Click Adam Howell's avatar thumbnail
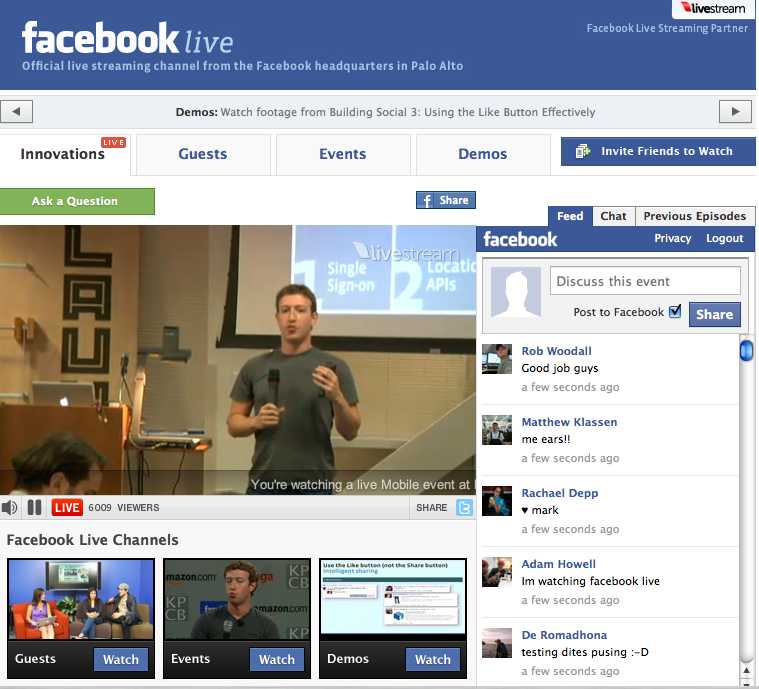 tap(497, 572)
